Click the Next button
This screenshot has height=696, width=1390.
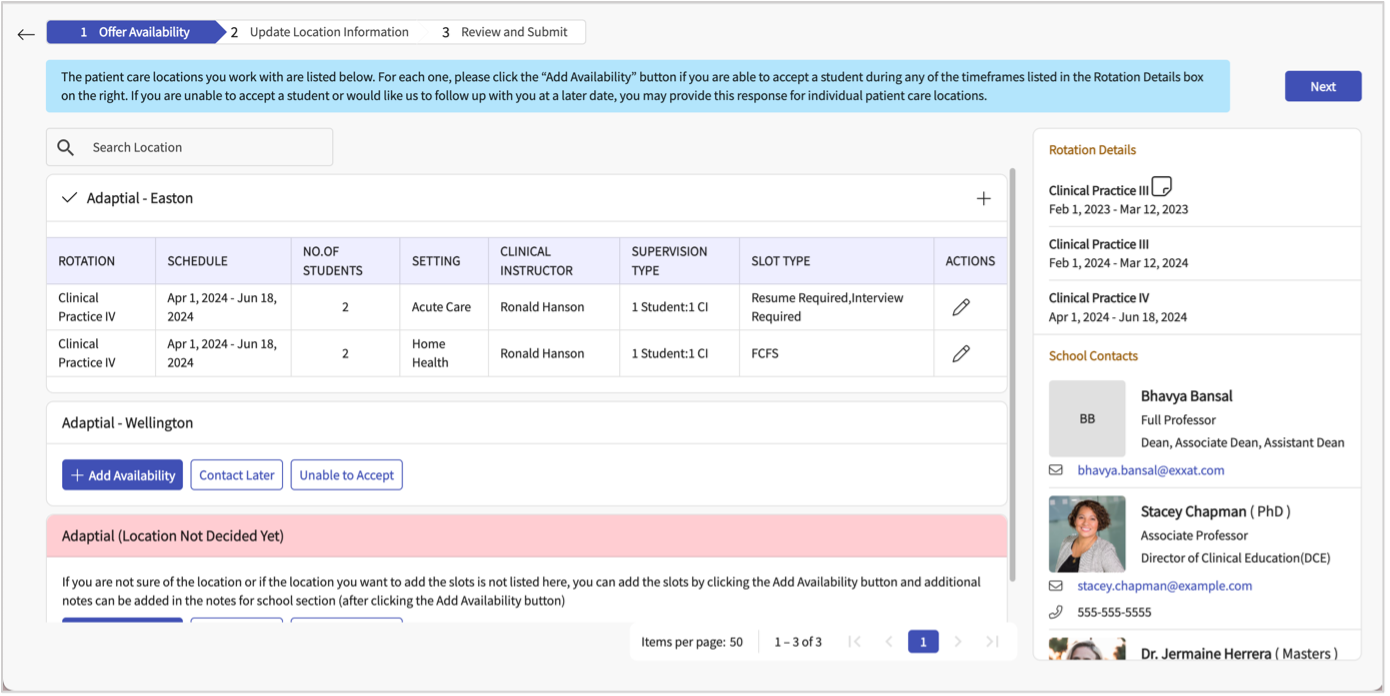coord(1322,86)
